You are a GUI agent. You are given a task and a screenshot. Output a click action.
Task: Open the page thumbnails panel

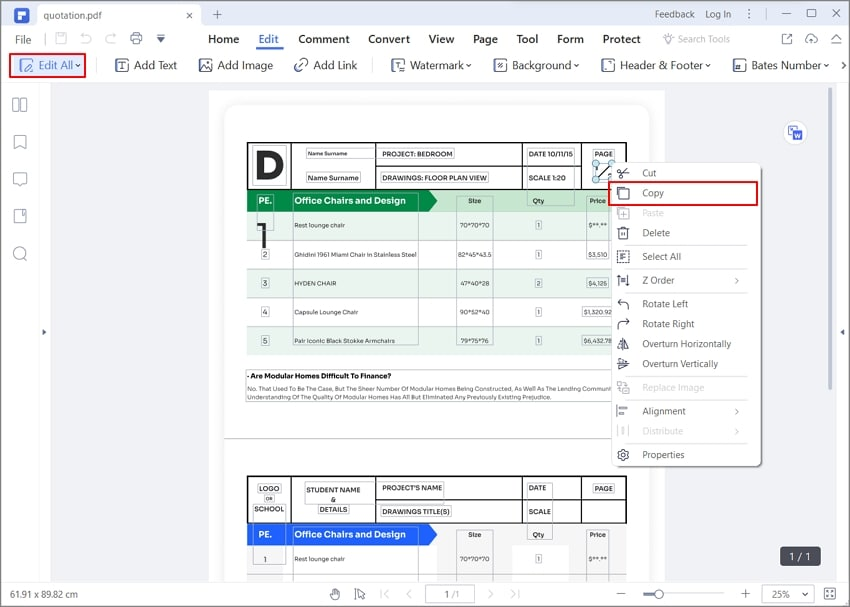19,104
